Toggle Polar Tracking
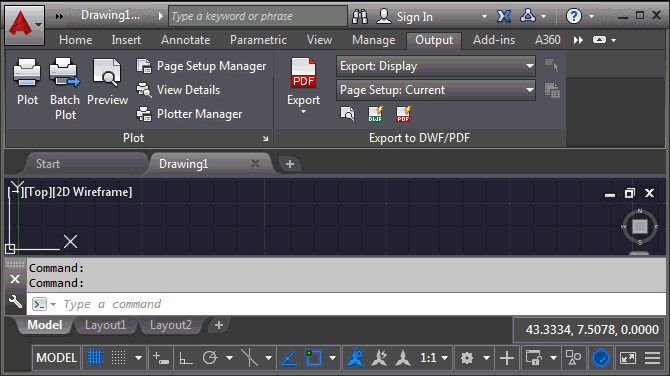Viewport: 670px width, 376px height. [x=210, y=358]
